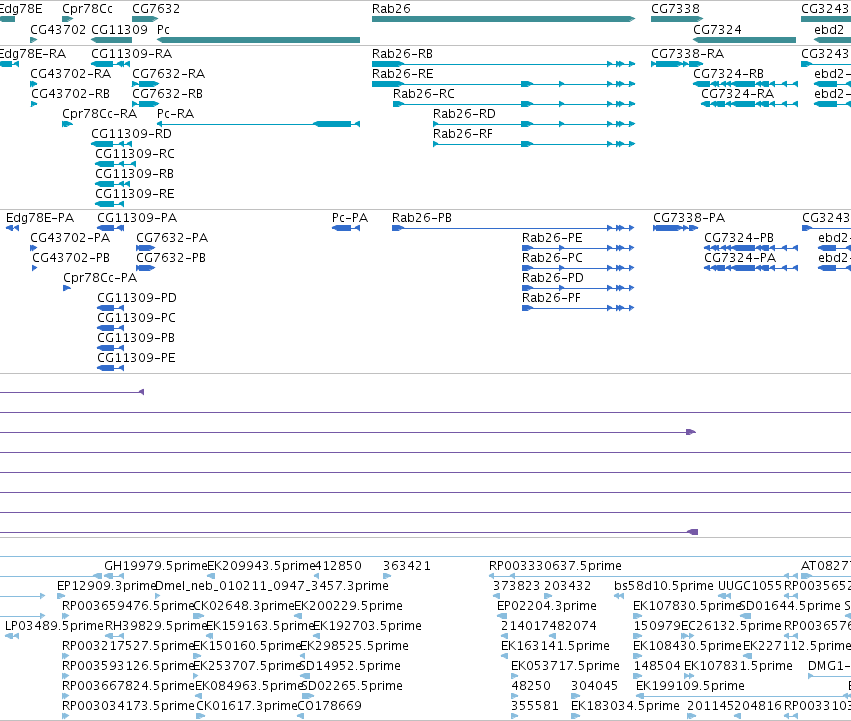The width and height of the screenshot is (851, 721).
Task: Click the CG43702 gene label
Action: click(58, 29)
